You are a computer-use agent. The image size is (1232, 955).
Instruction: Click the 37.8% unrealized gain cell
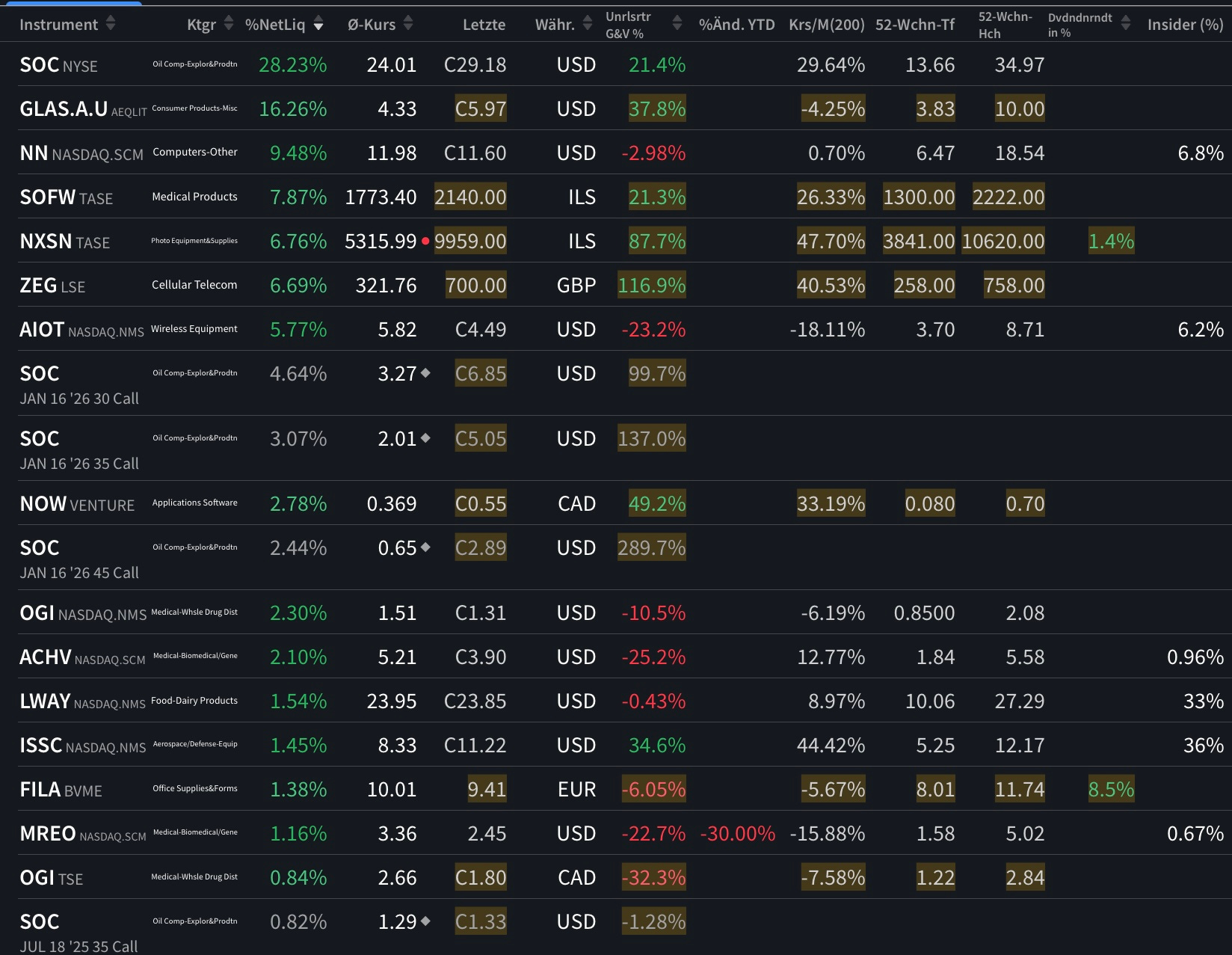657,109
